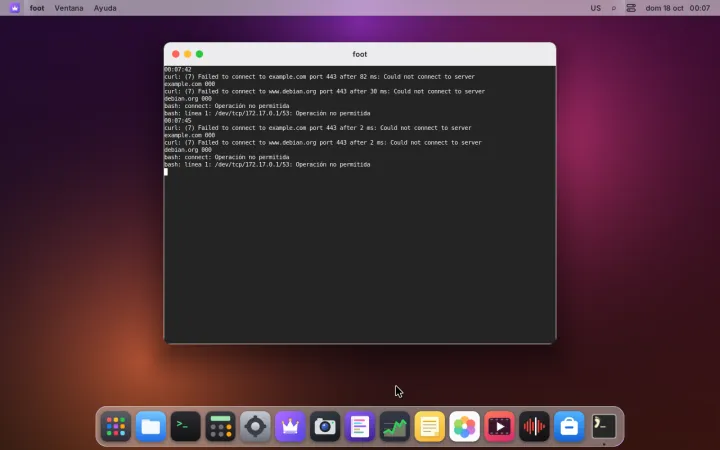Open the audio waveform recorder icon
Viewport: 720px width, 450px height.
pyautogui.click(x=534, y=427)
